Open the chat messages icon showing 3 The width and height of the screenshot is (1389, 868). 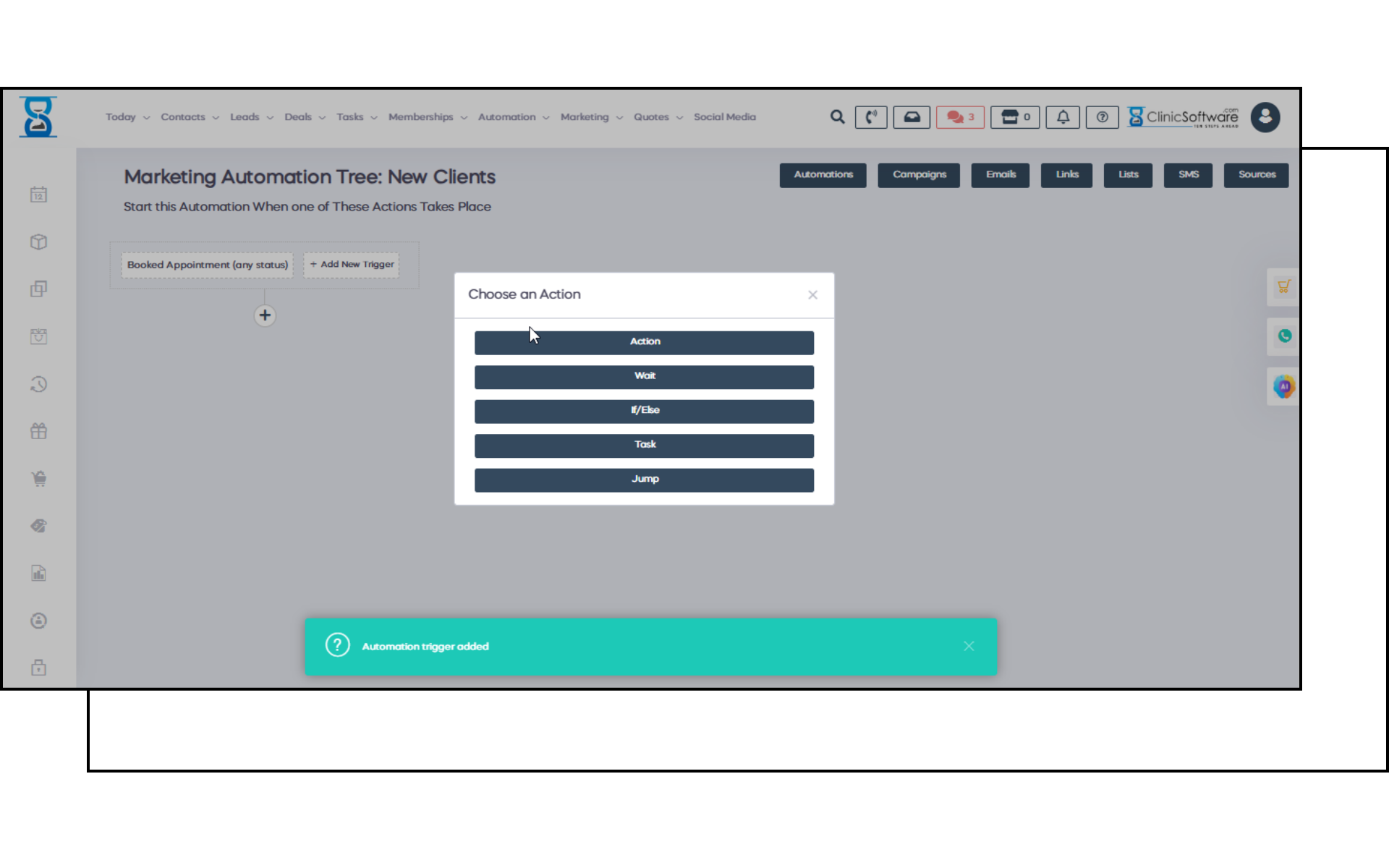pyautogui.click(x=960, y=117)
